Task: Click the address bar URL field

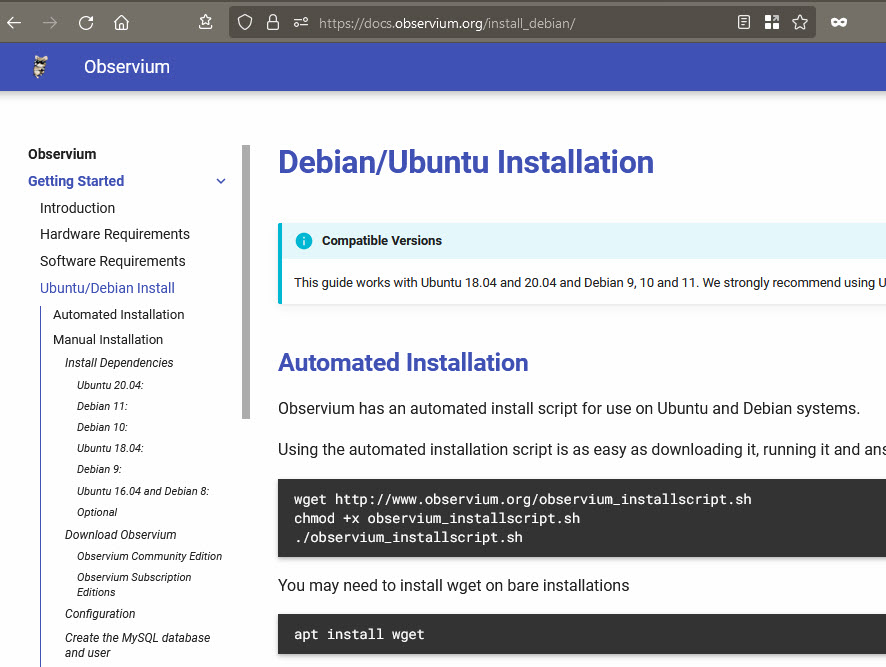Action: pyautogui.click(x=520, y=22)
